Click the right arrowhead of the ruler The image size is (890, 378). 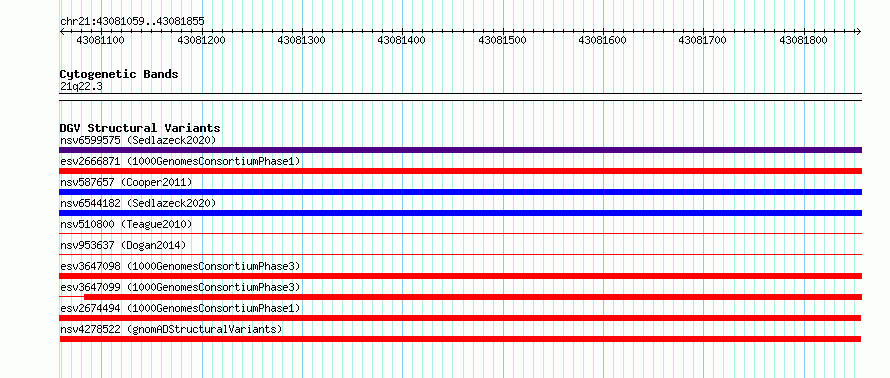858,32
